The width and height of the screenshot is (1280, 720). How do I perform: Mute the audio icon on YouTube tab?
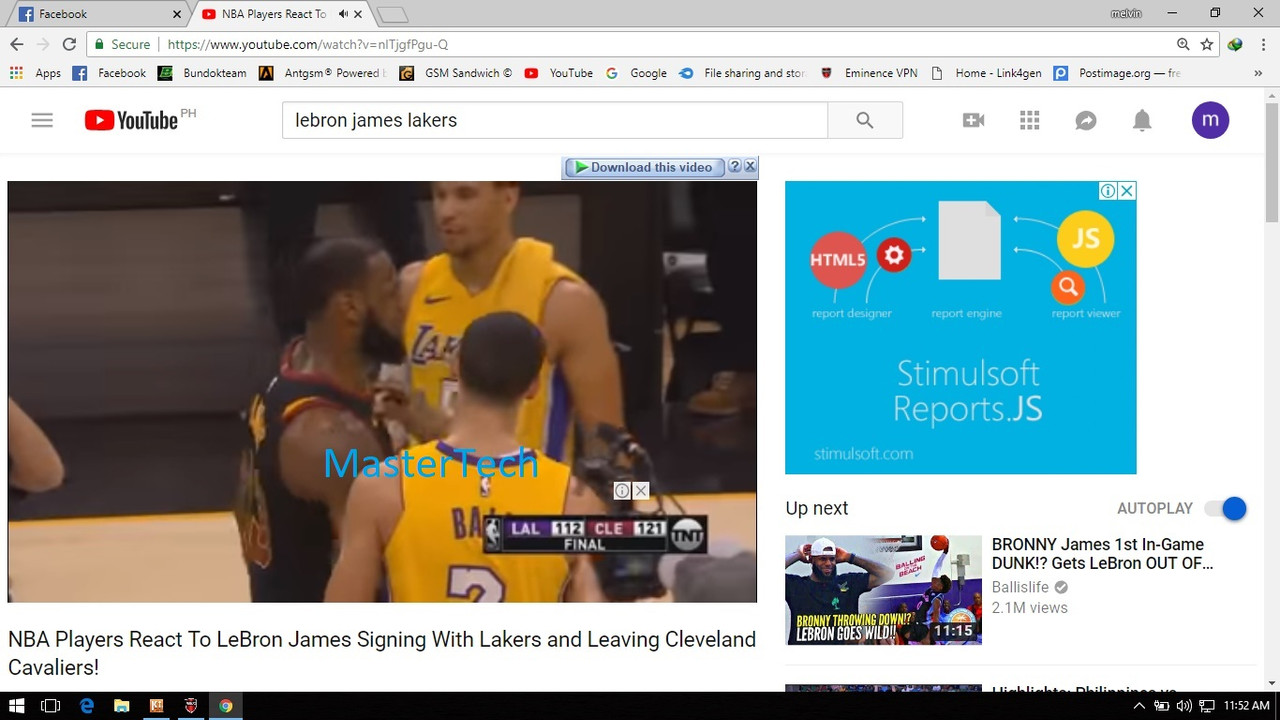pyautogui.click(x=343, y=14)
